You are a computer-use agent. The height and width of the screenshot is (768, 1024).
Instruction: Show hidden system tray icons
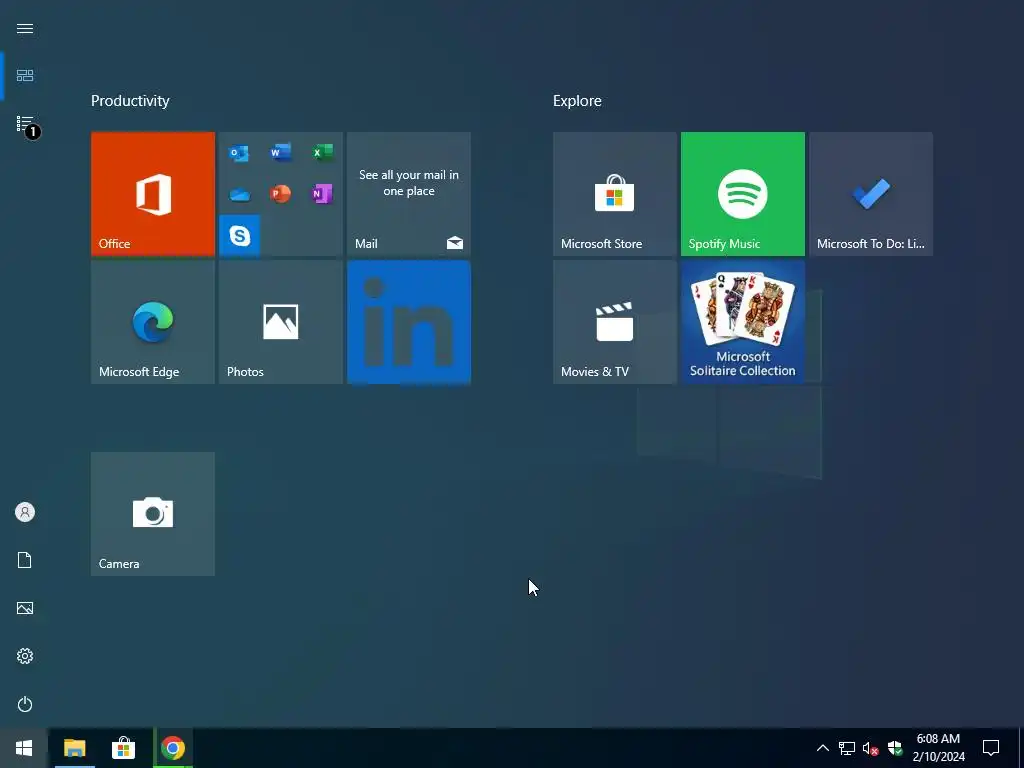click(x=823, y=748)
